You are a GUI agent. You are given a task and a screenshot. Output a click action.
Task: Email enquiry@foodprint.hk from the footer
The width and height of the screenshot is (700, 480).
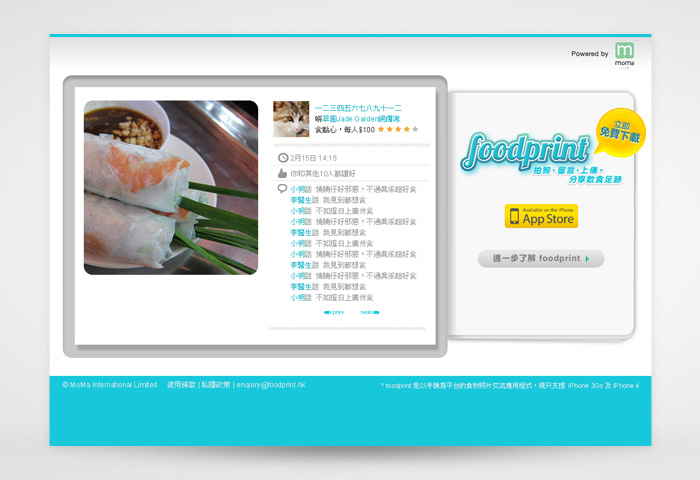[271, 385]
